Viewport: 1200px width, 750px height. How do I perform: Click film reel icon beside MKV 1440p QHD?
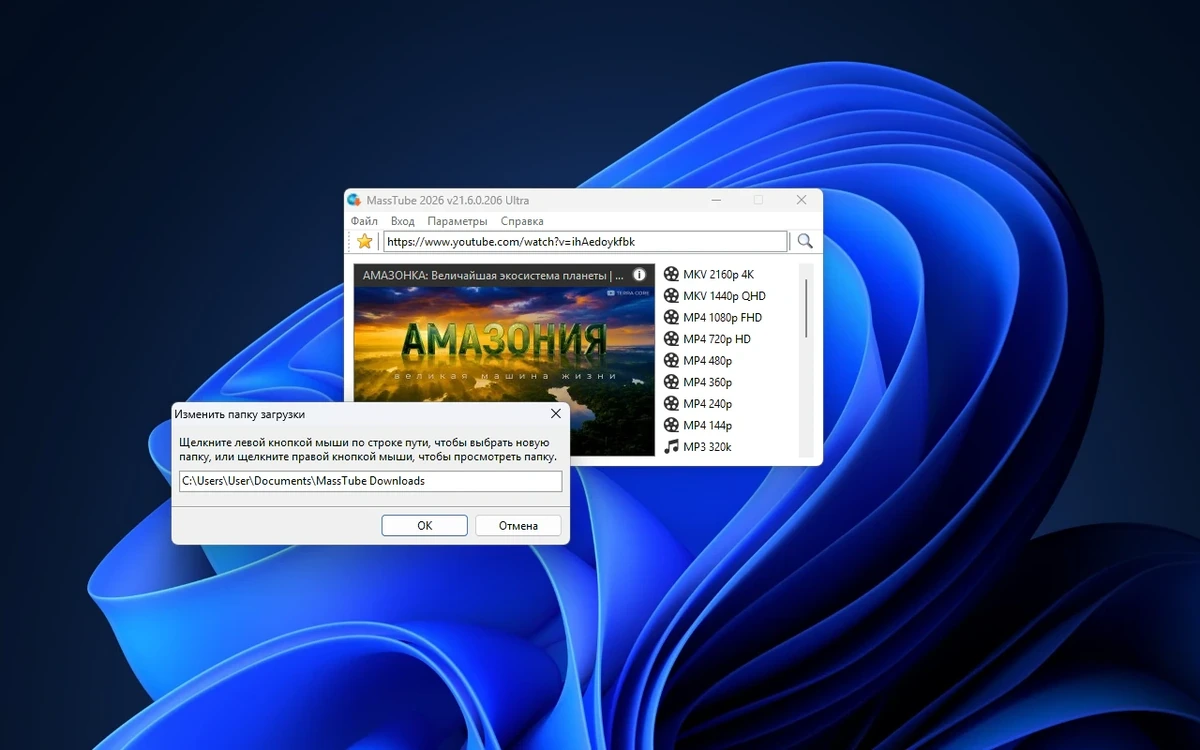click(x=671, y=296)
